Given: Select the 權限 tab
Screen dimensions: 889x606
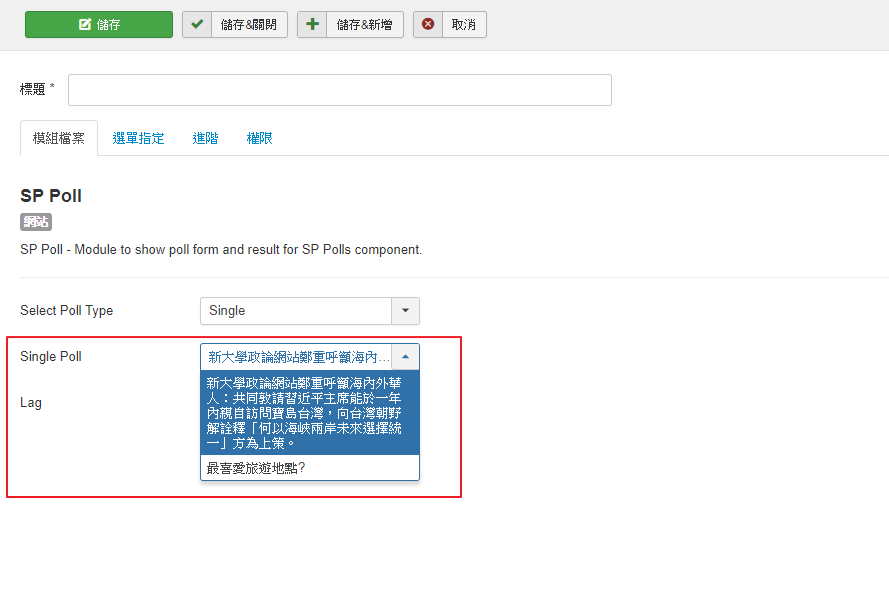Looking at the screenshot, I should [x=259, y=138].
